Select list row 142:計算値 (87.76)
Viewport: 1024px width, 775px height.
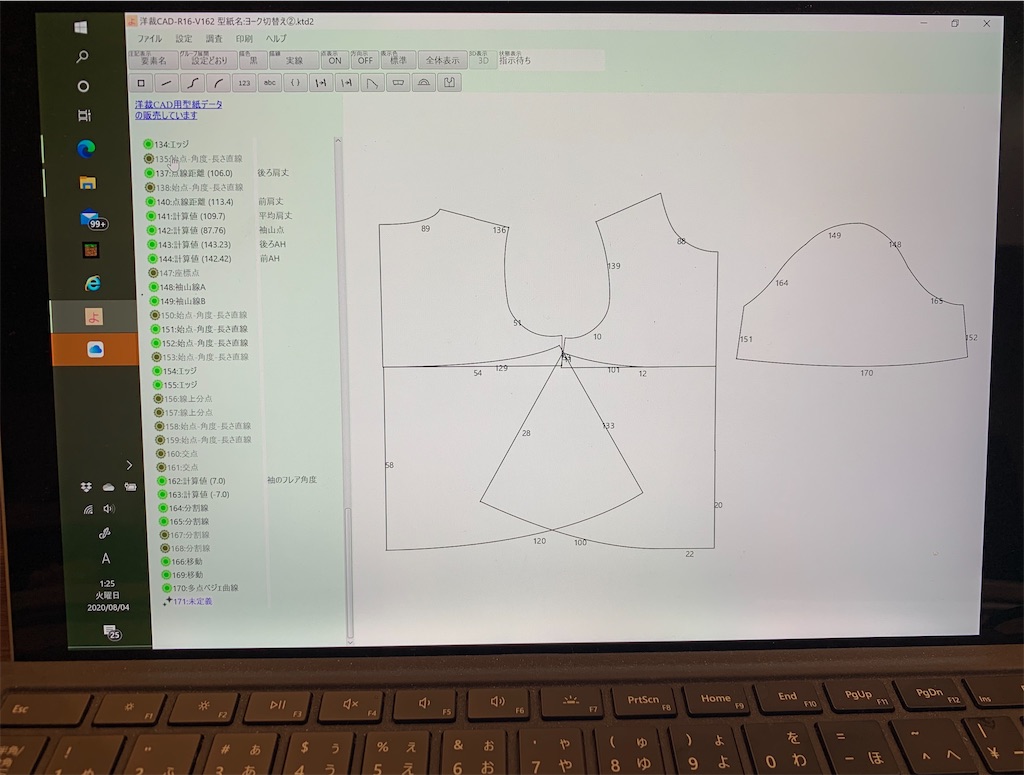(187, 230)
